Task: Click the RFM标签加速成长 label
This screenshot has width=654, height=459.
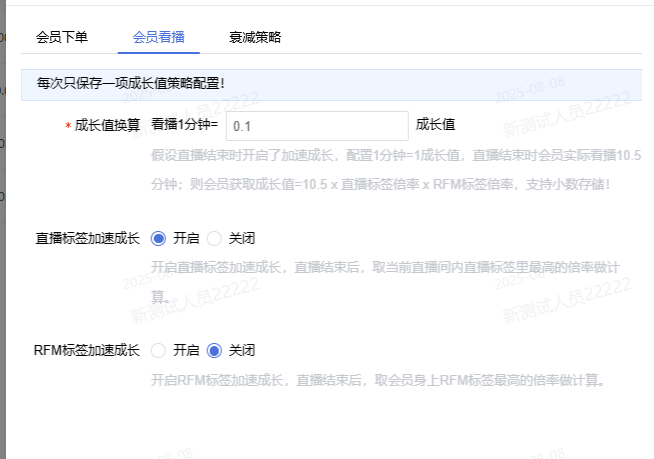Action: pyautogui.click(x=87, y=351)
